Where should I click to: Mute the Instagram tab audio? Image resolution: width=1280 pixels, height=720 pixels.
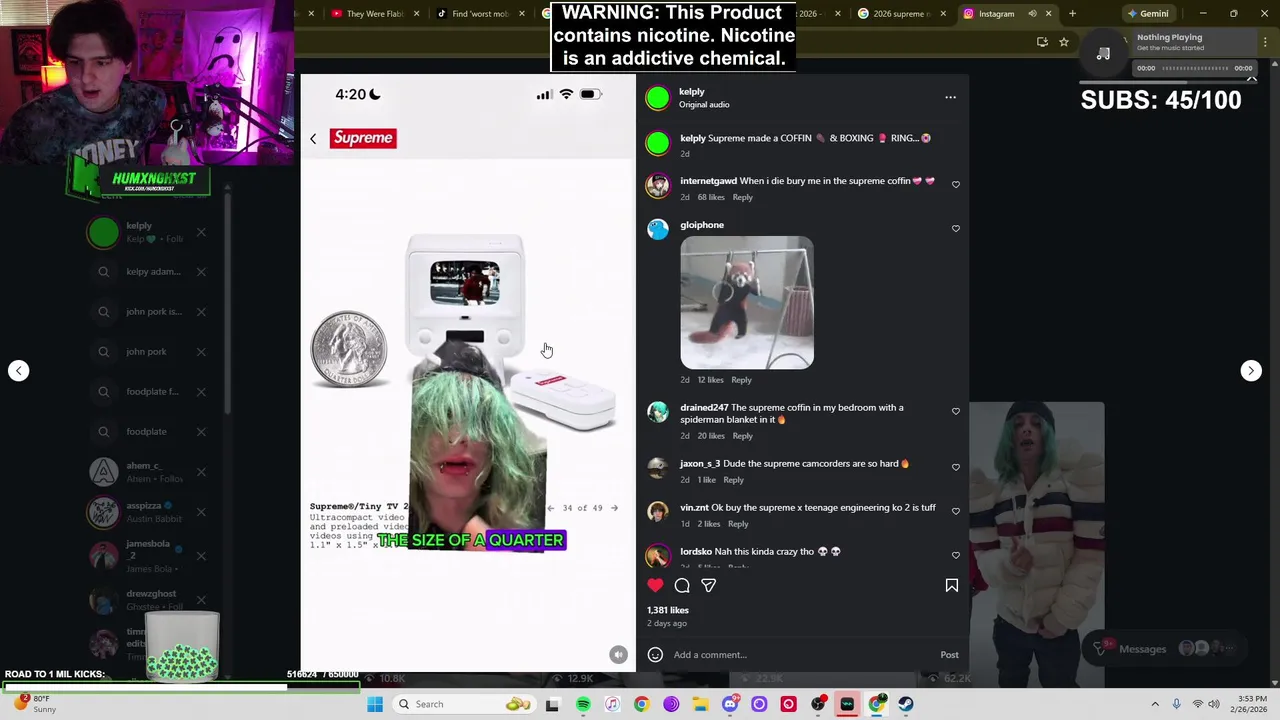[1032, 14]
